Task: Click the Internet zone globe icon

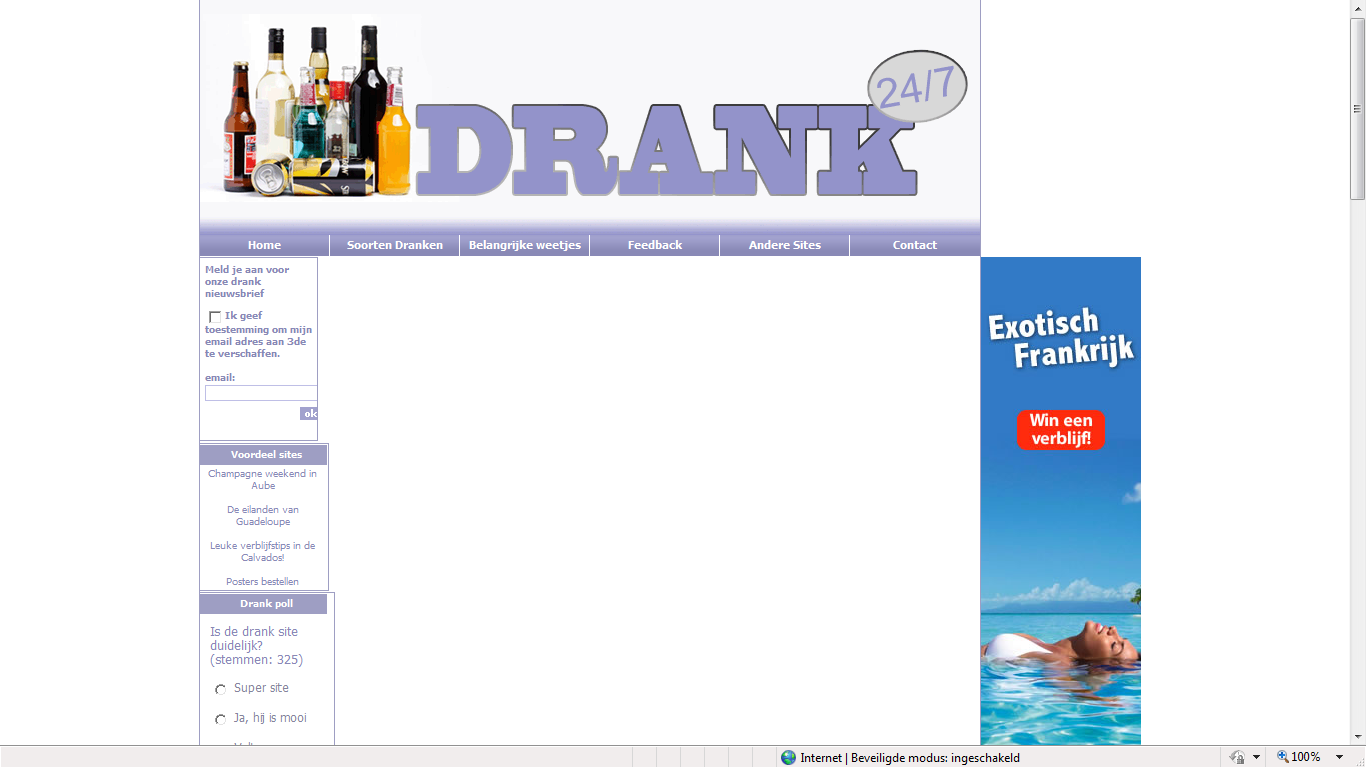Action: pos(788,758)
